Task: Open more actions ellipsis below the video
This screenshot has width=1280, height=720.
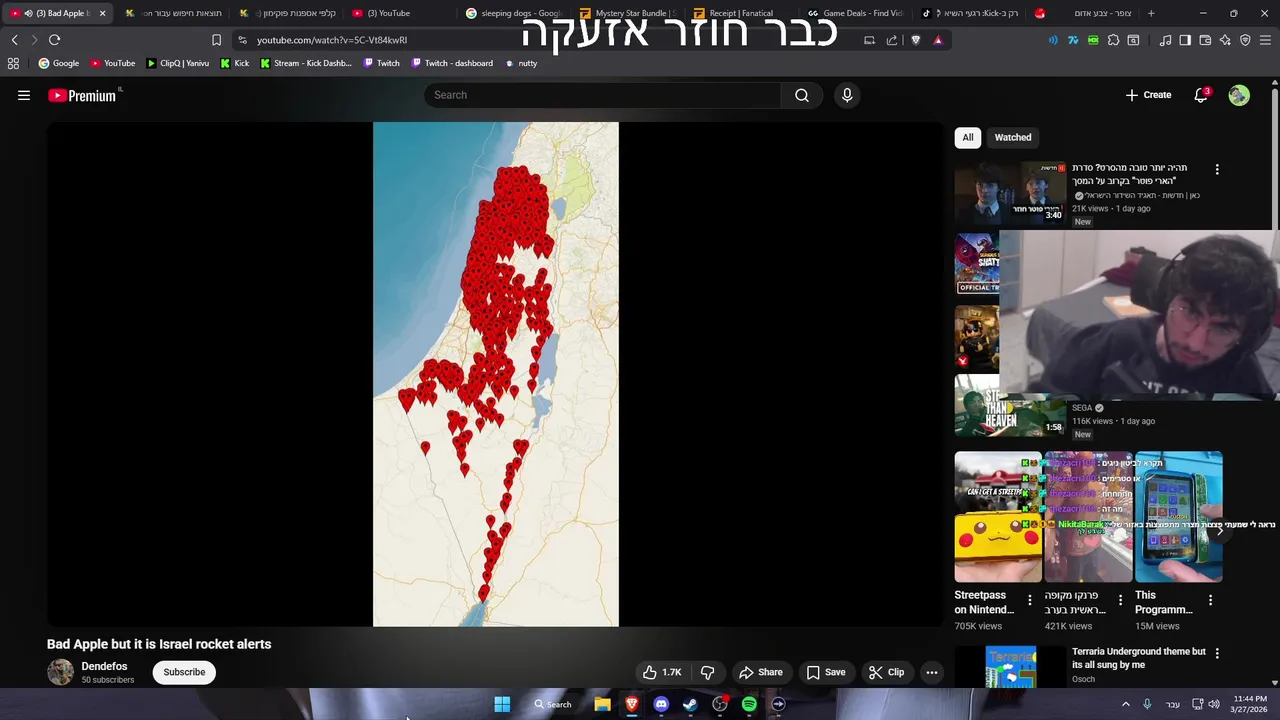Action: 932,672
